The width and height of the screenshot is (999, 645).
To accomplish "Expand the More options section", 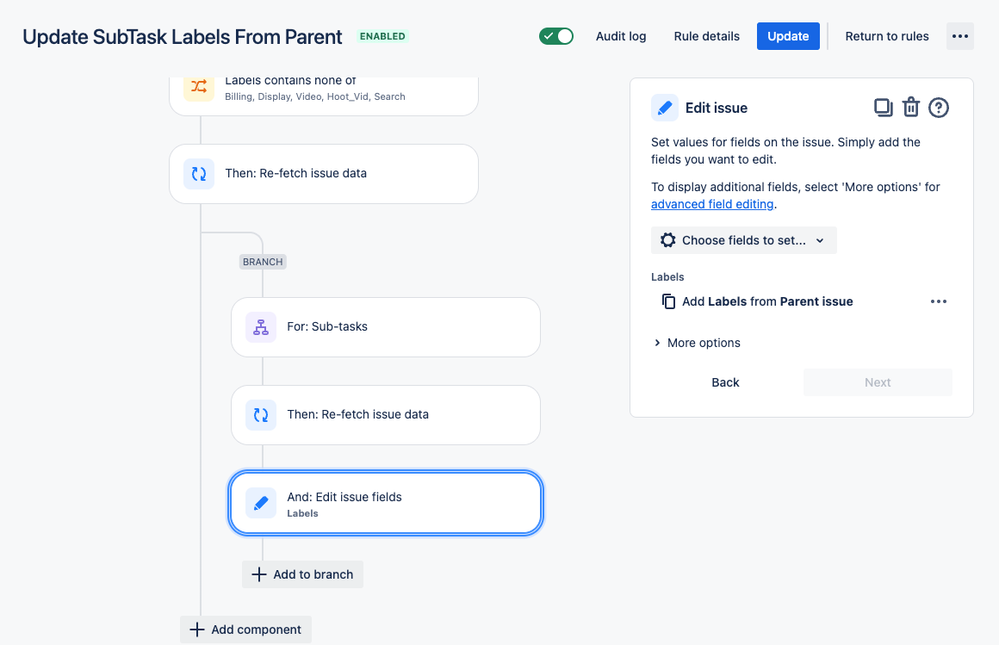I will (x=697, y=343).
